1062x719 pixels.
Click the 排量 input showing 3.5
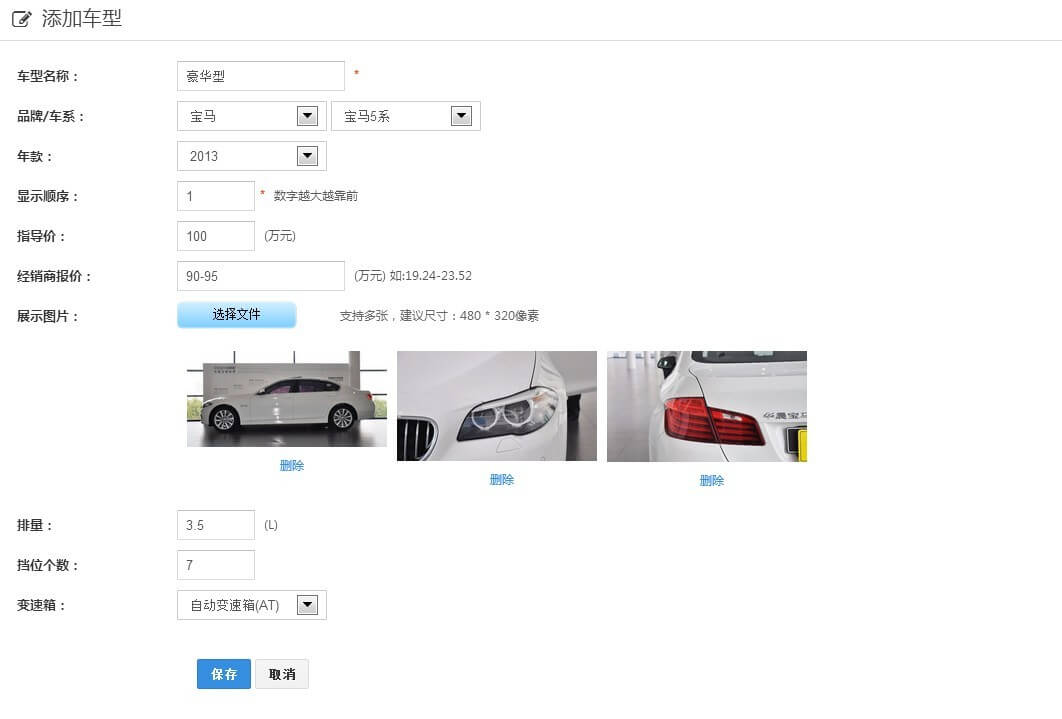216,525
